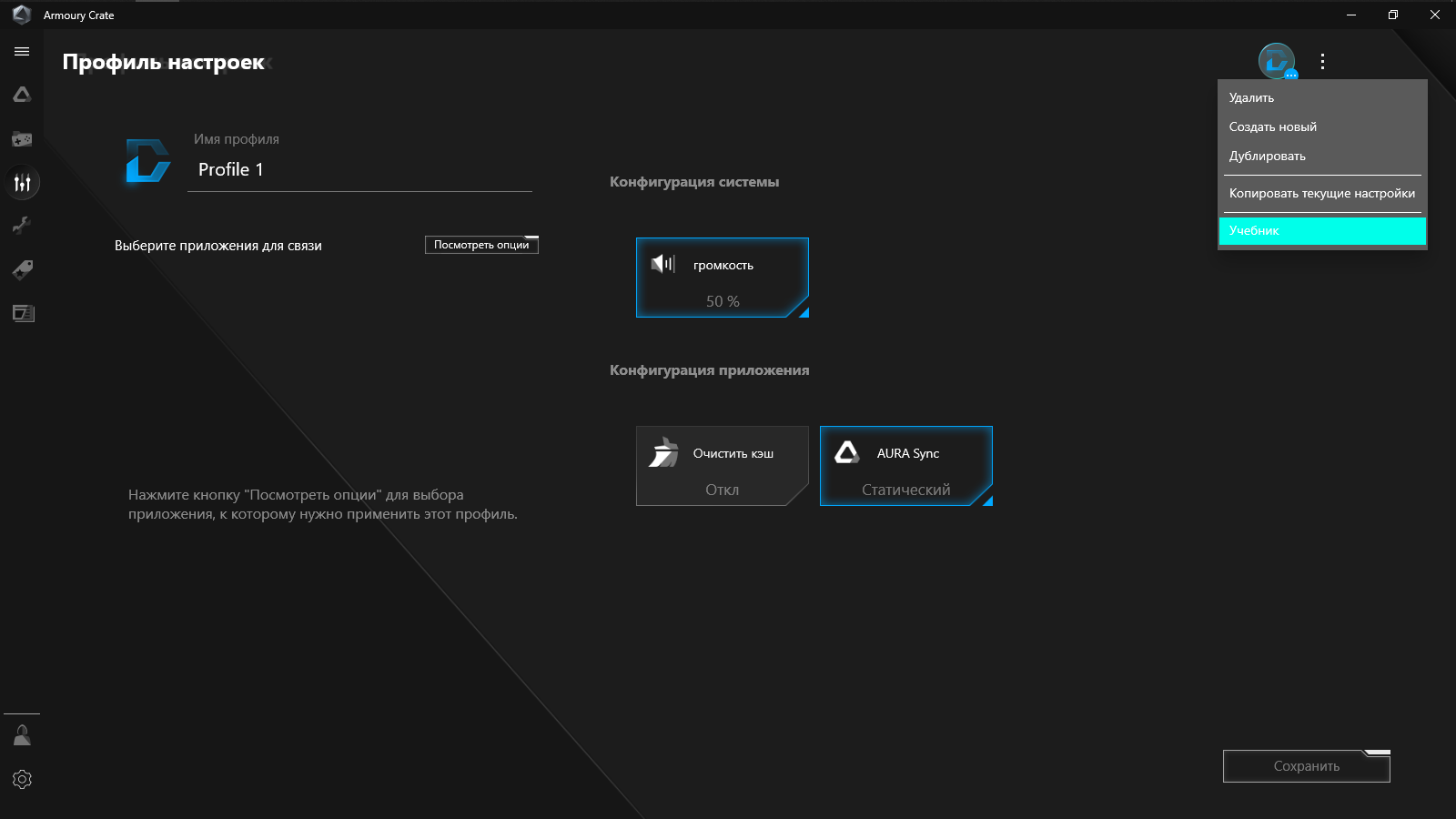Choose Дублировать from the menu
Screen dimensions: 1456x819
click(x=1322, y=156)
